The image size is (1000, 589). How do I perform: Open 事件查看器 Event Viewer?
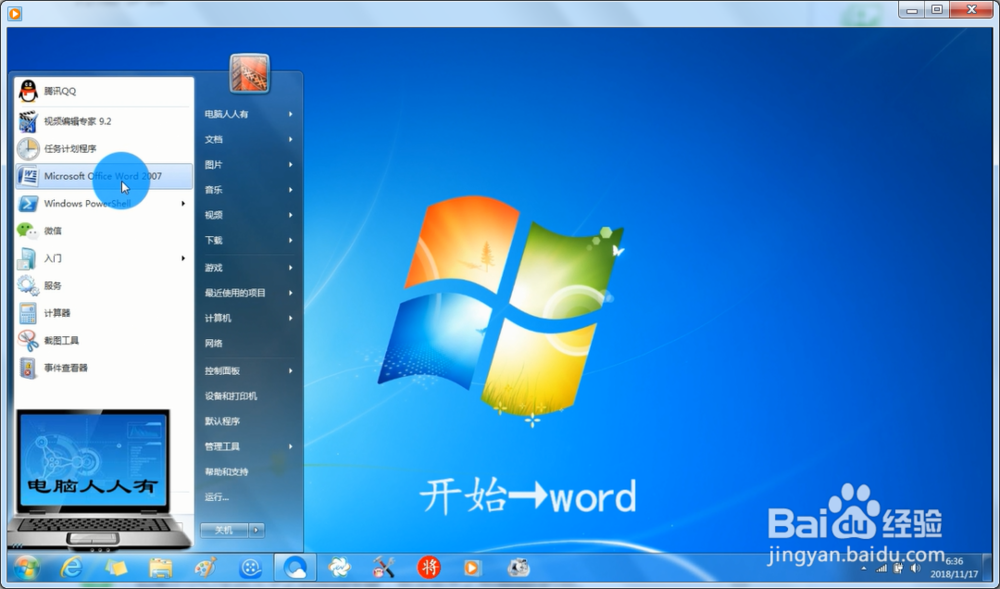pyautogui.click(x=103, y=368)
